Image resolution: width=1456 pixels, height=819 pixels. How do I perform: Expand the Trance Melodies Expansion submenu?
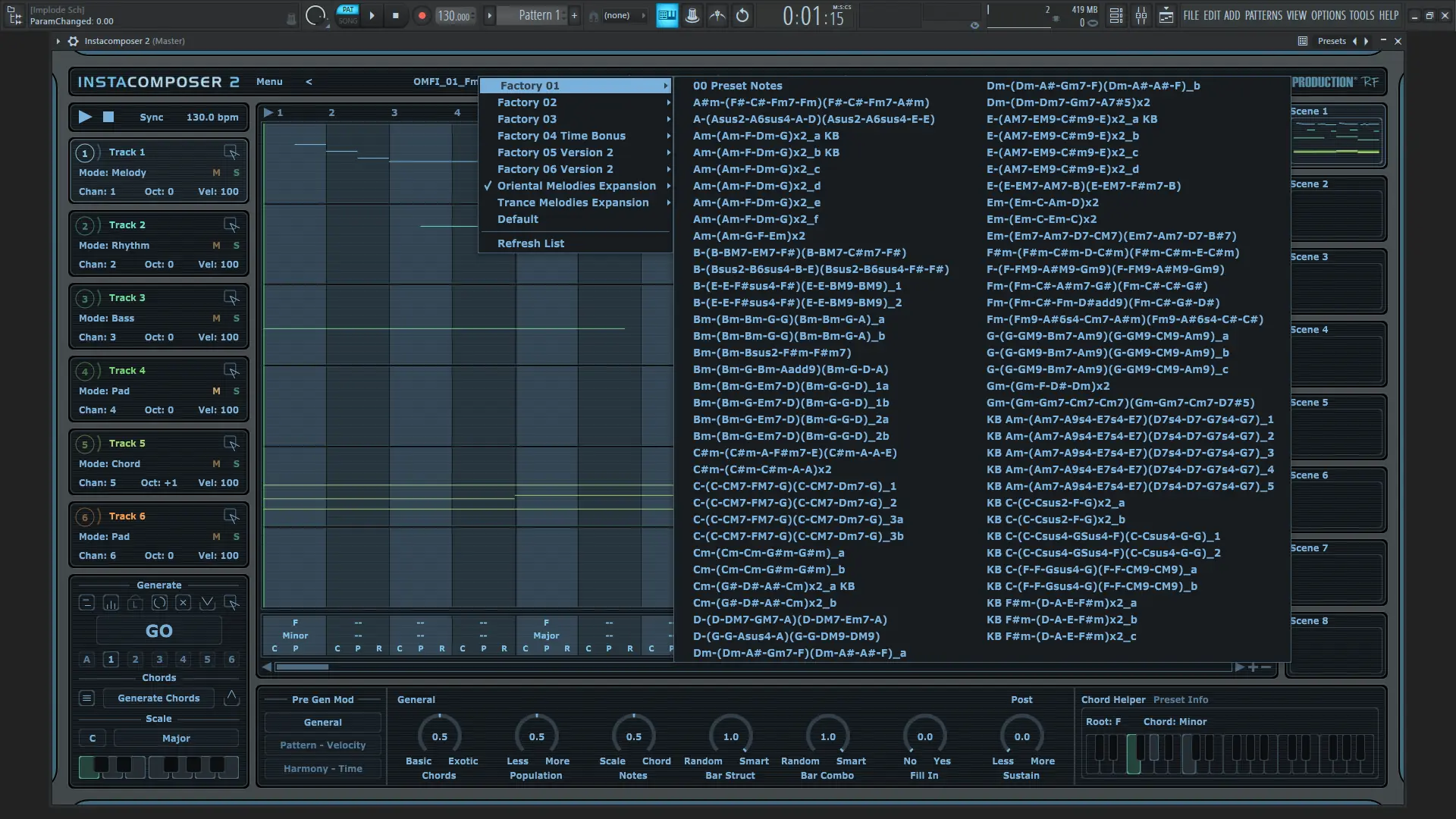tap(573, 202)
